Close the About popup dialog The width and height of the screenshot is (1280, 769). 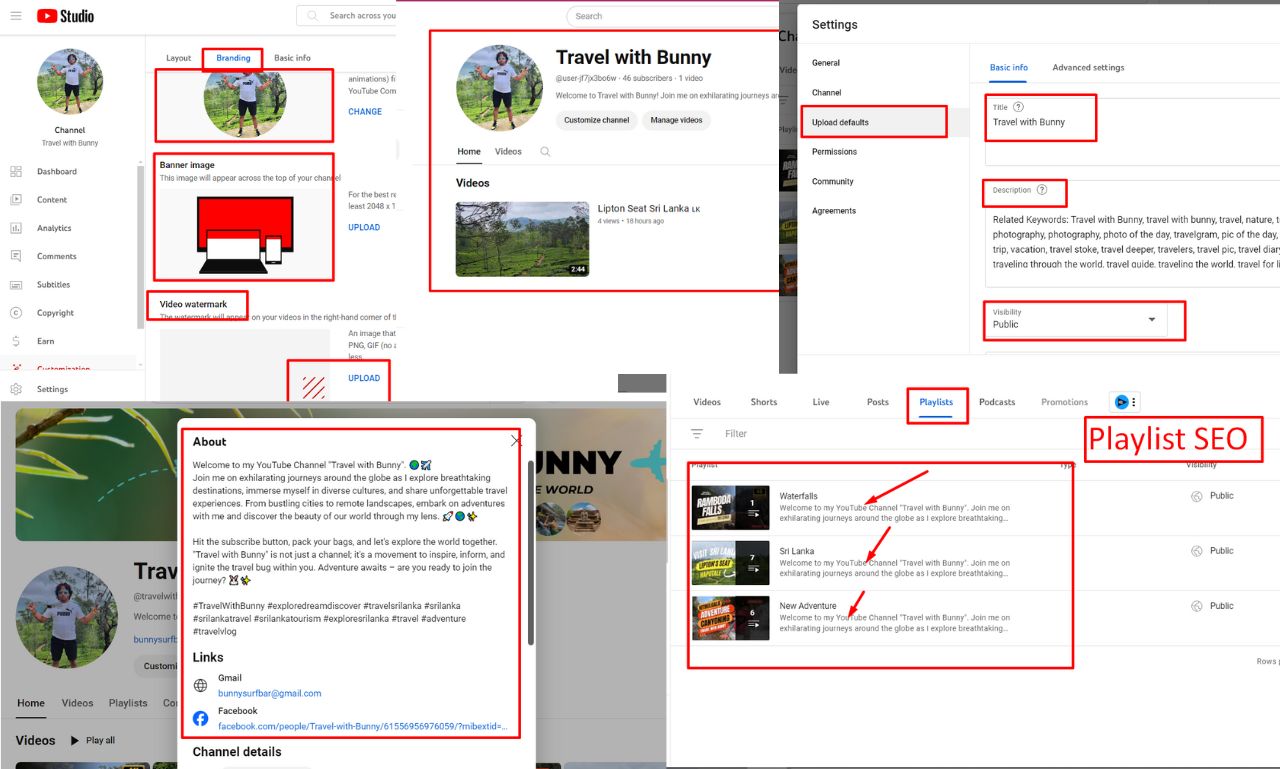(x=516, y=440)
